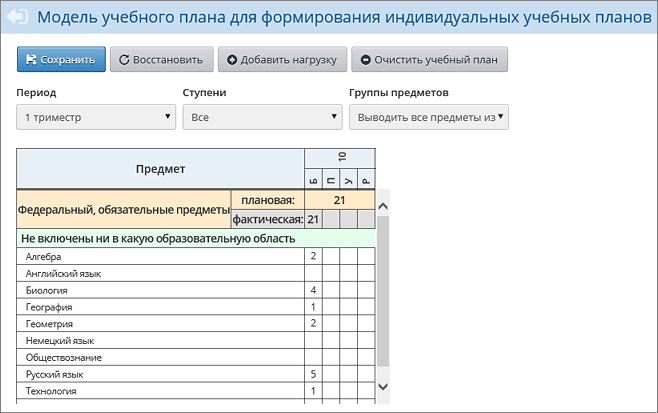Click Не включены ни в какую образовательную область row
This screenshot has width=658, height=413.
click(196, 238)
